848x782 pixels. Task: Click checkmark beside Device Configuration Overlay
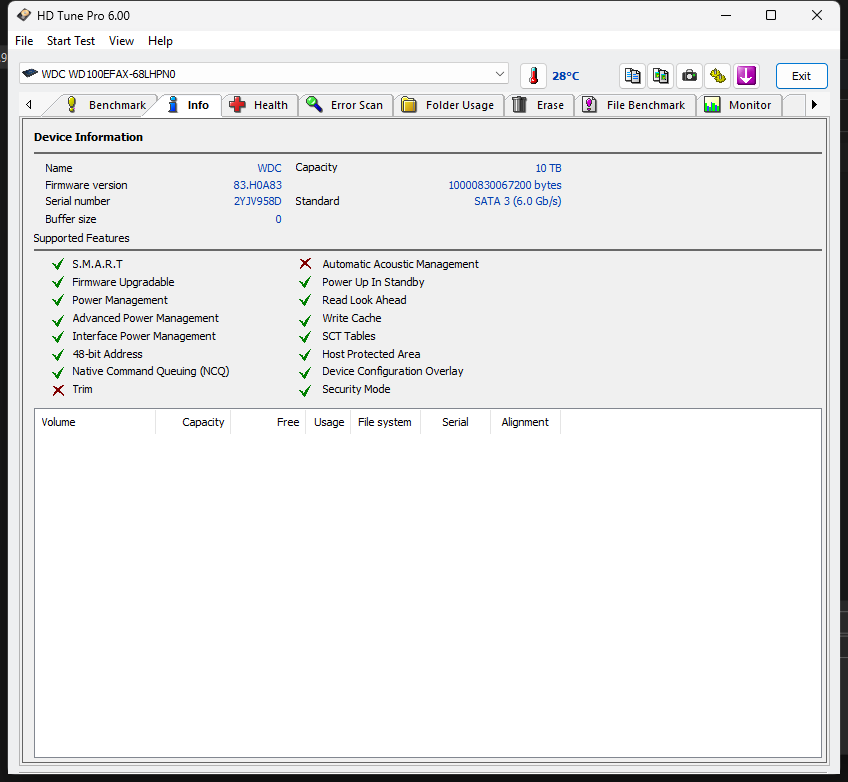coord(306,373)
